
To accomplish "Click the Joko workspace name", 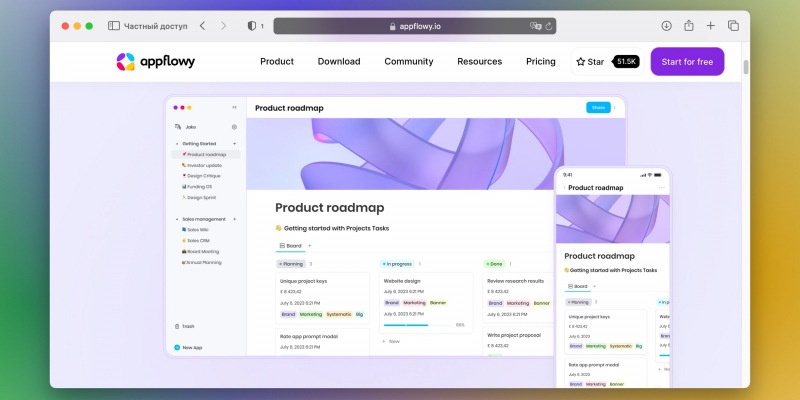I will pos(191,127).
